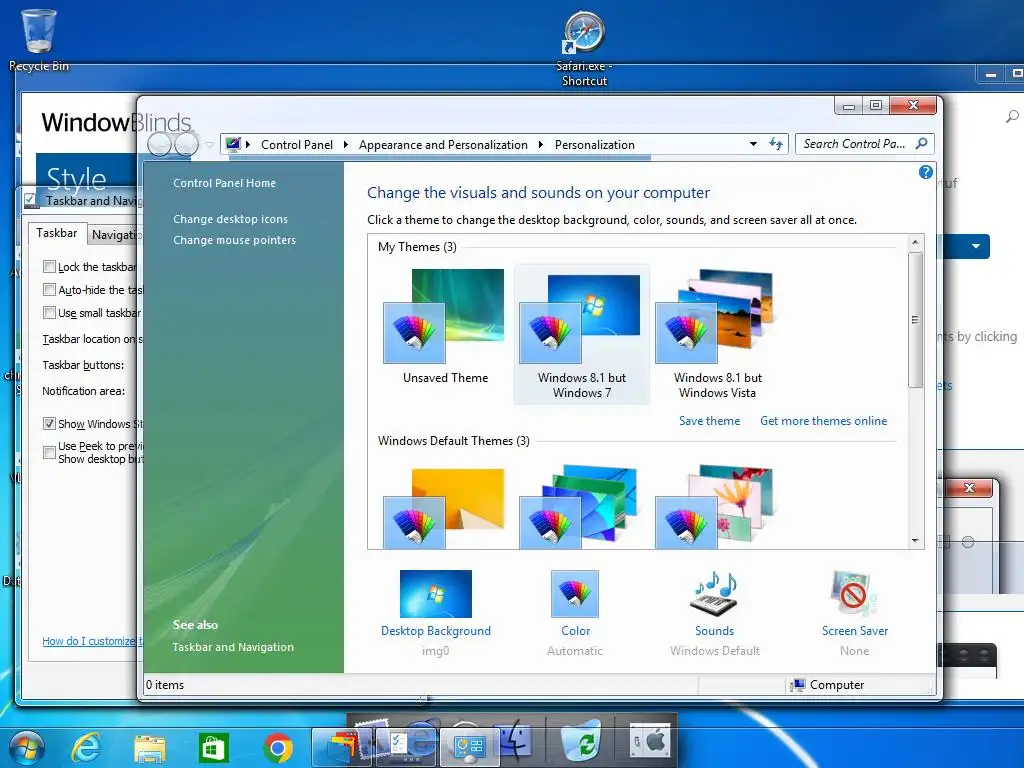Click the '0 items' status bar text

[165, 684]
